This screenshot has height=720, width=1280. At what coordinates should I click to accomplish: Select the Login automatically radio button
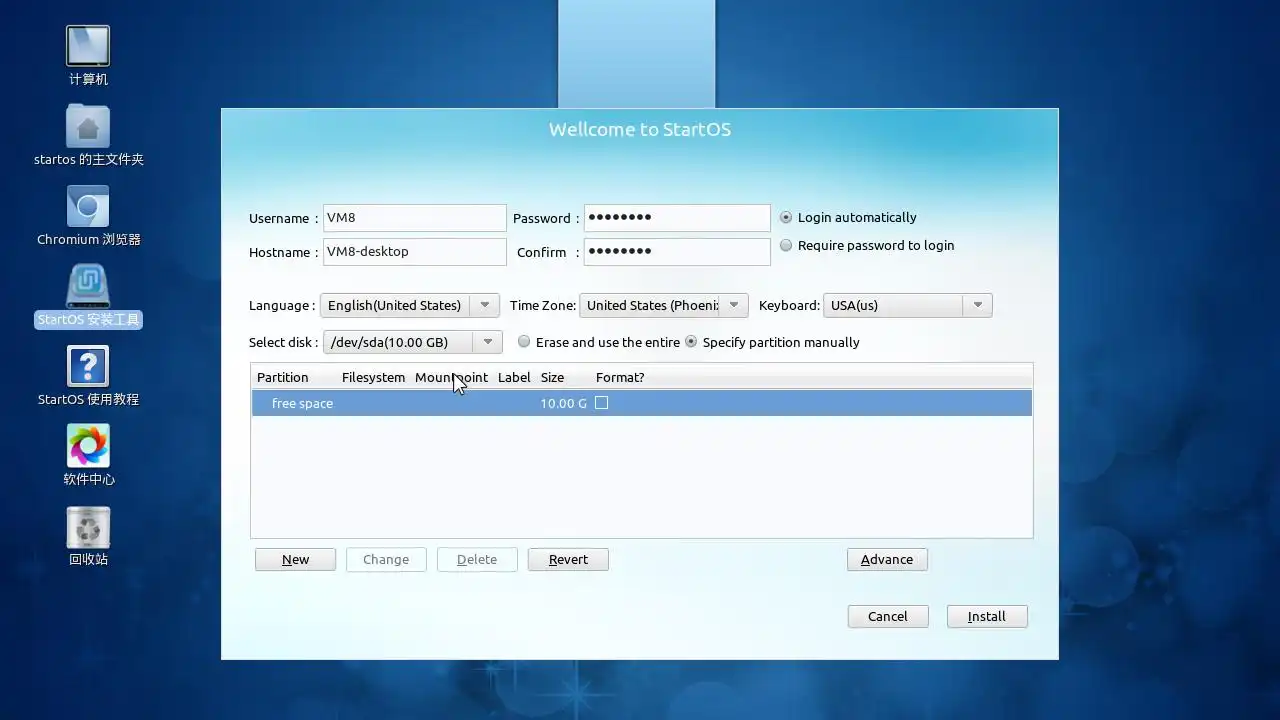pos(786,217)
